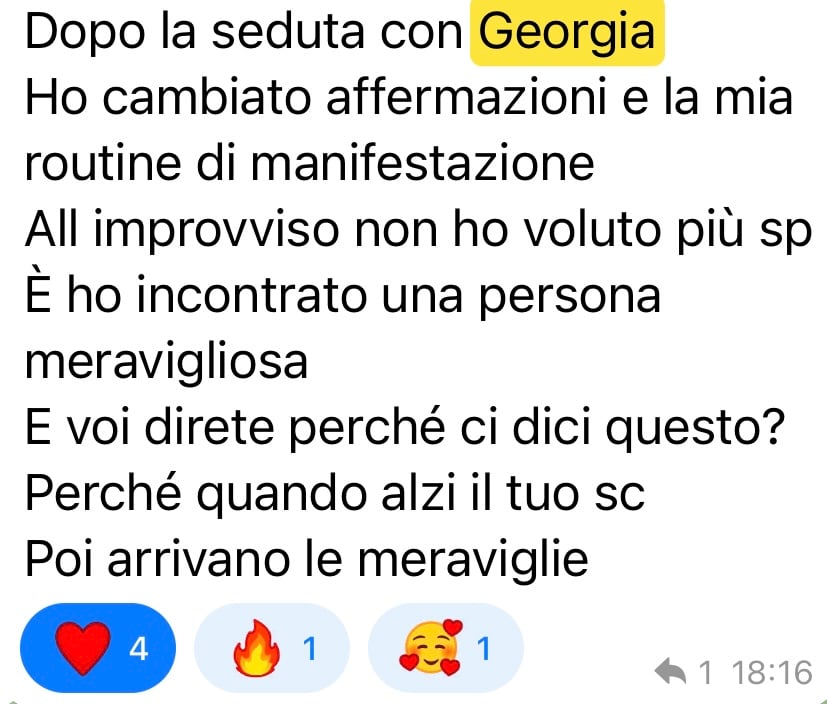Click 'E voi direte perché ci dici questo?'

click(x=406, y=427)
